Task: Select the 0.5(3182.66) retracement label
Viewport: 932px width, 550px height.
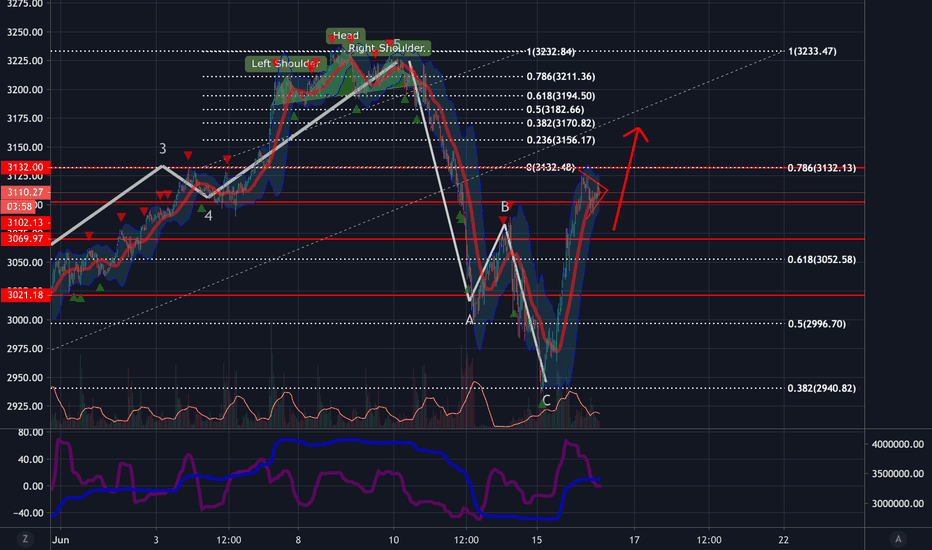Action: (x=555, y=109)
